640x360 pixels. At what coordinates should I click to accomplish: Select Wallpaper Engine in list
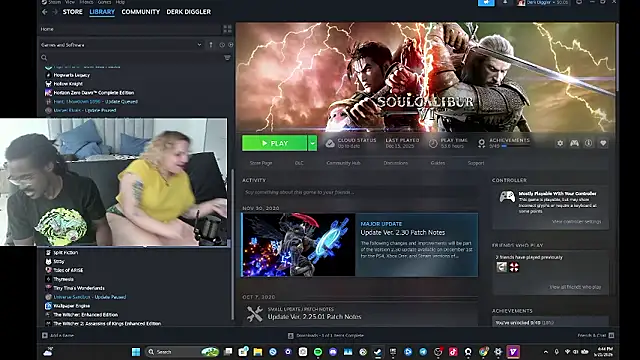pos(72,306)
